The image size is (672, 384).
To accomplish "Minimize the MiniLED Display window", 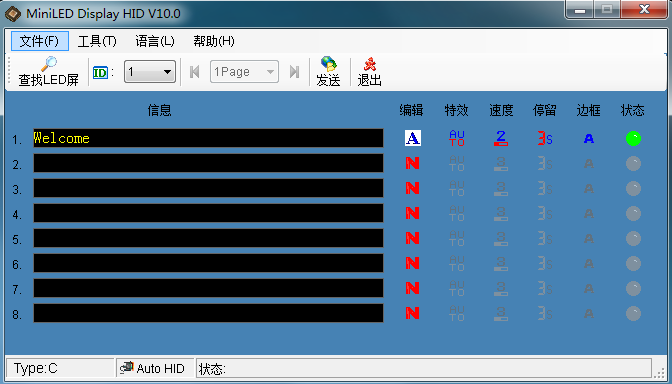I will pos(580,10).
